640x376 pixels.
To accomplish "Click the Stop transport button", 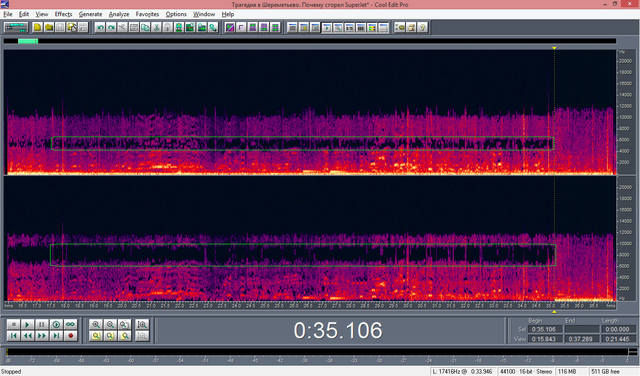I will [13, 325].
